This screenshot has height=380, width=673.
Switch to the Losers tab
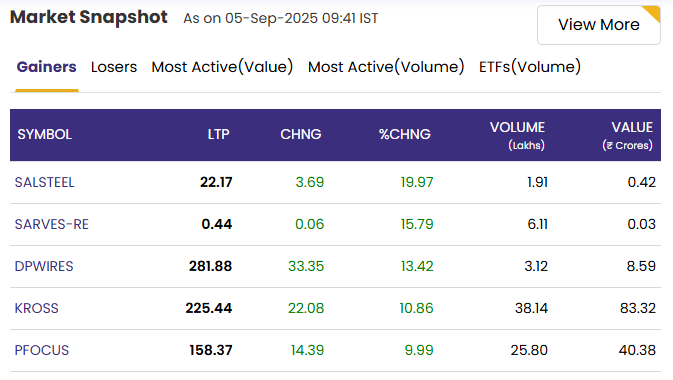pos(114,67)
